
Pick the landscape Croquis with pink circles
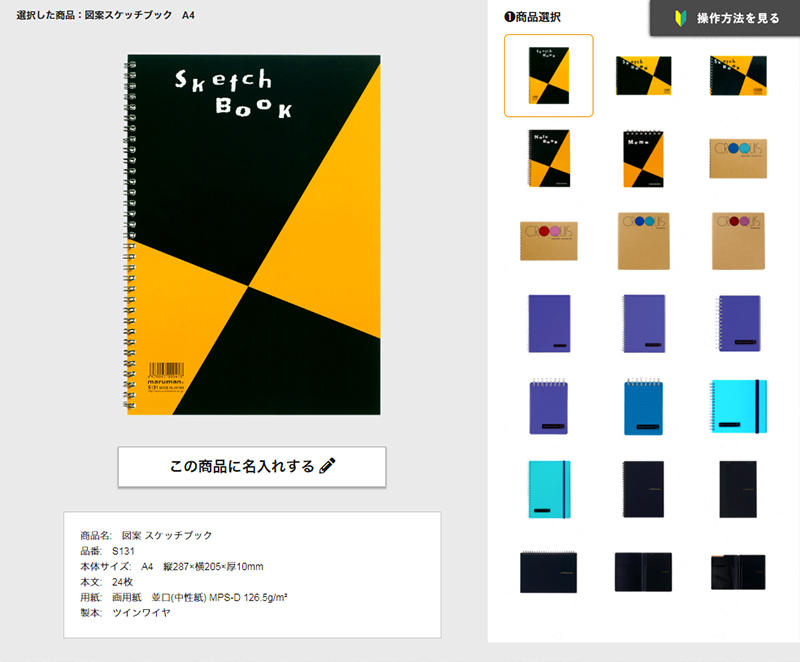(x=548, y=240)
